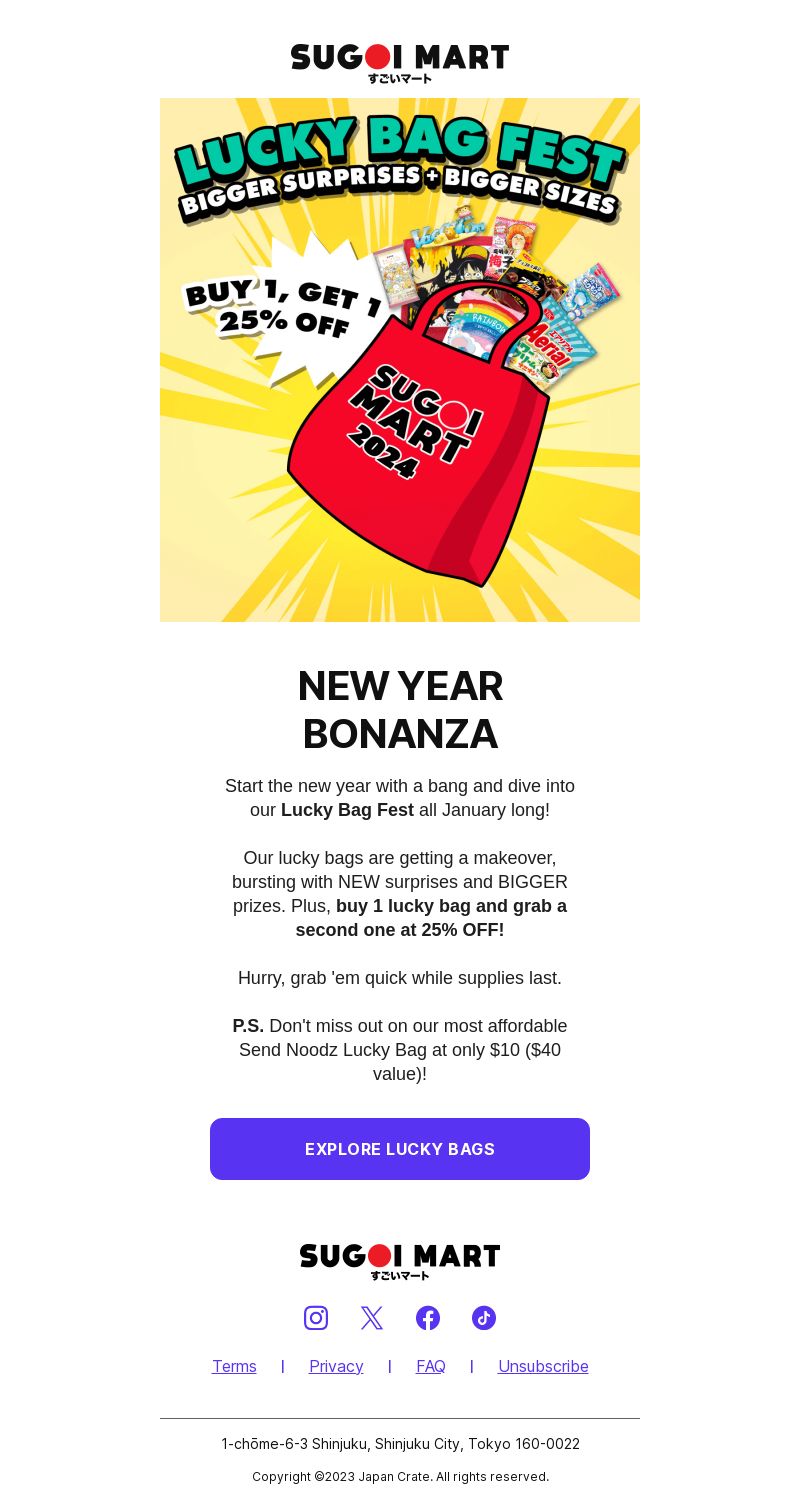The image size is (800, 1501).
Task: Open the X (Twitter) social icon
Action: coord(372,1318)
